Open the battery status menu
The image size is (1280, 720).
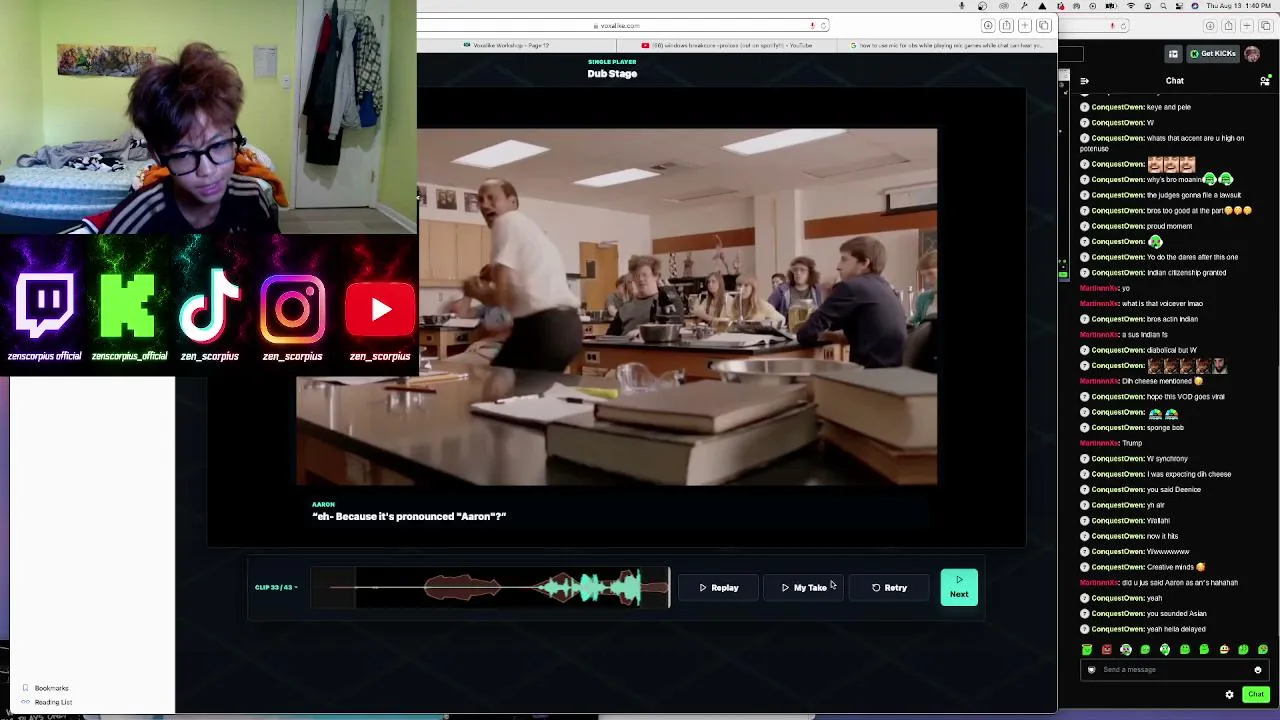pos(1112,6)
